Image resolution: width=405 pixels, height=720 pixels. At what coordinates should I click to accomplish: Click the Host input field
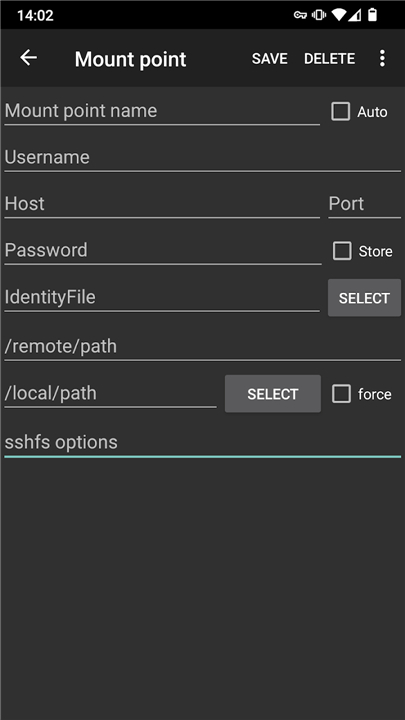pyautogui.click(x=162, y=204)
